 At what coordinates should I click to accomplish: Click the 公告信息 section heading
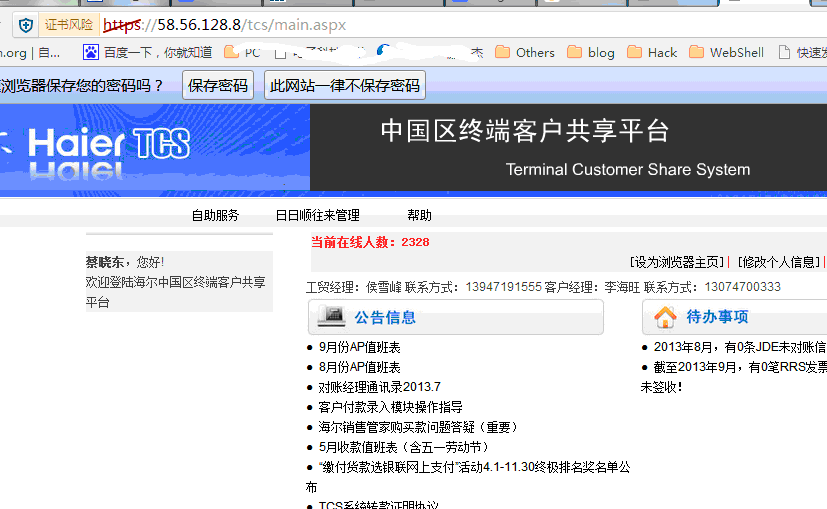click(385, 318)
